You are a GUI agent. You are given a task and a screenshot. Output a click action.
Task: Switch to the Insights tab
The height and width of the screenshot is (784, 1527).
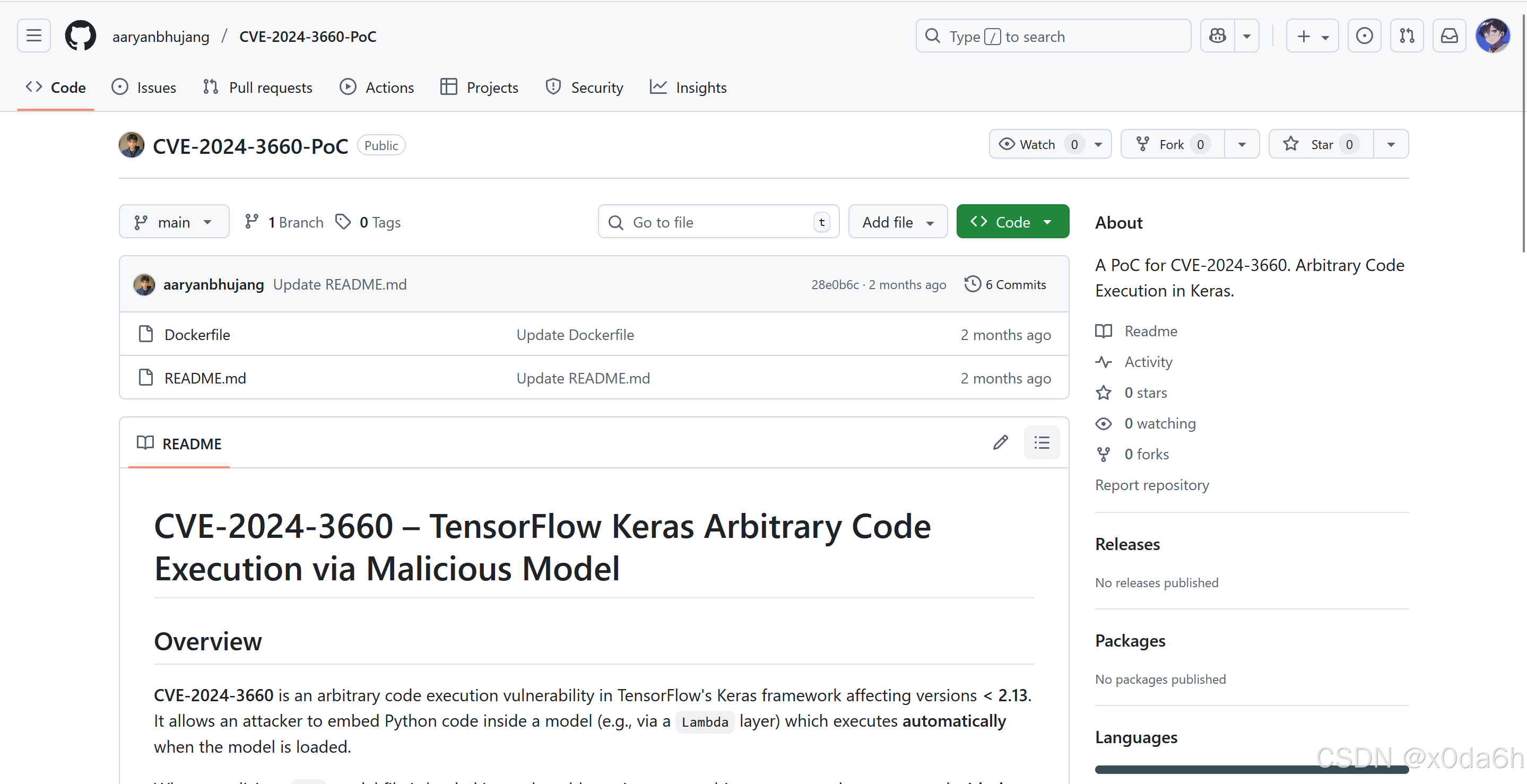(x=688, y=88)
